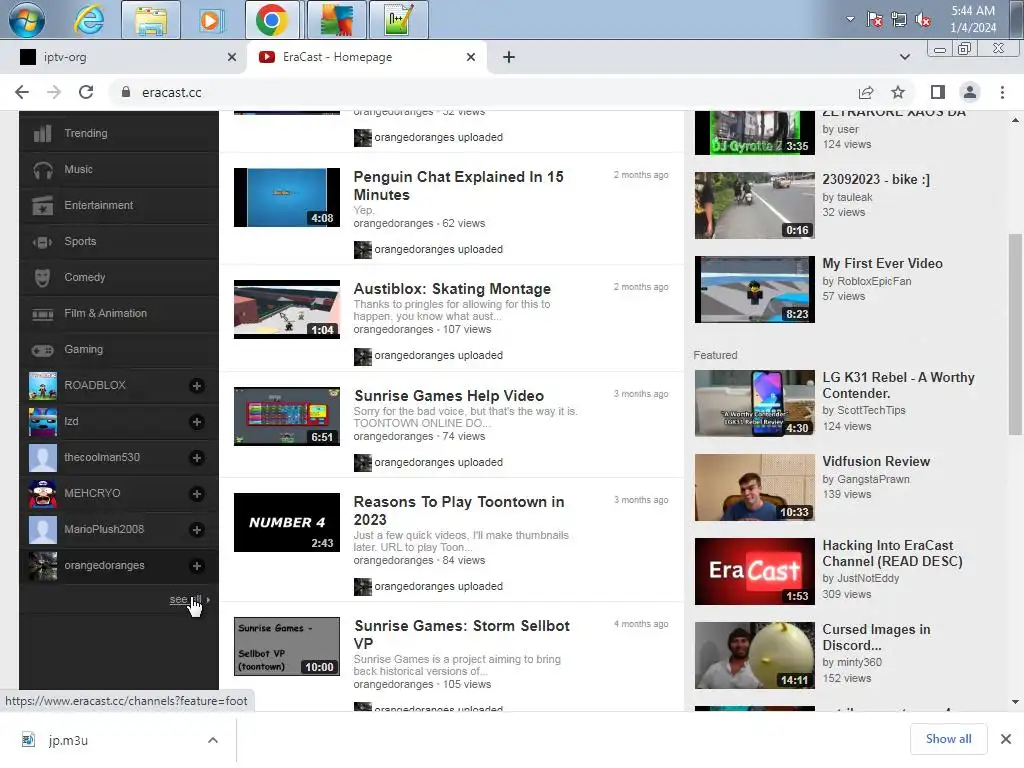Open the file explorer taskbar icon
The height and width of the screenshot is (768, 1024).
(x=150, y=20)
